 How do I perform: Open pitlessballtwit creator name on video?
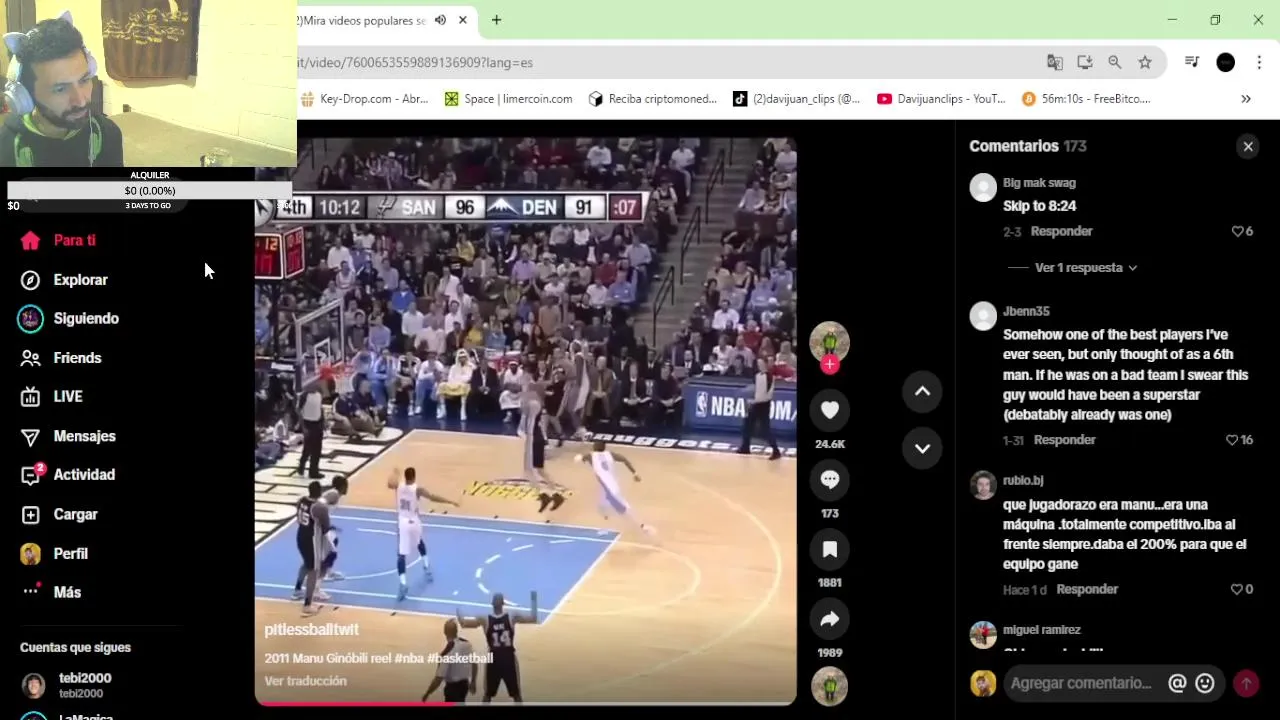(311, 629)
